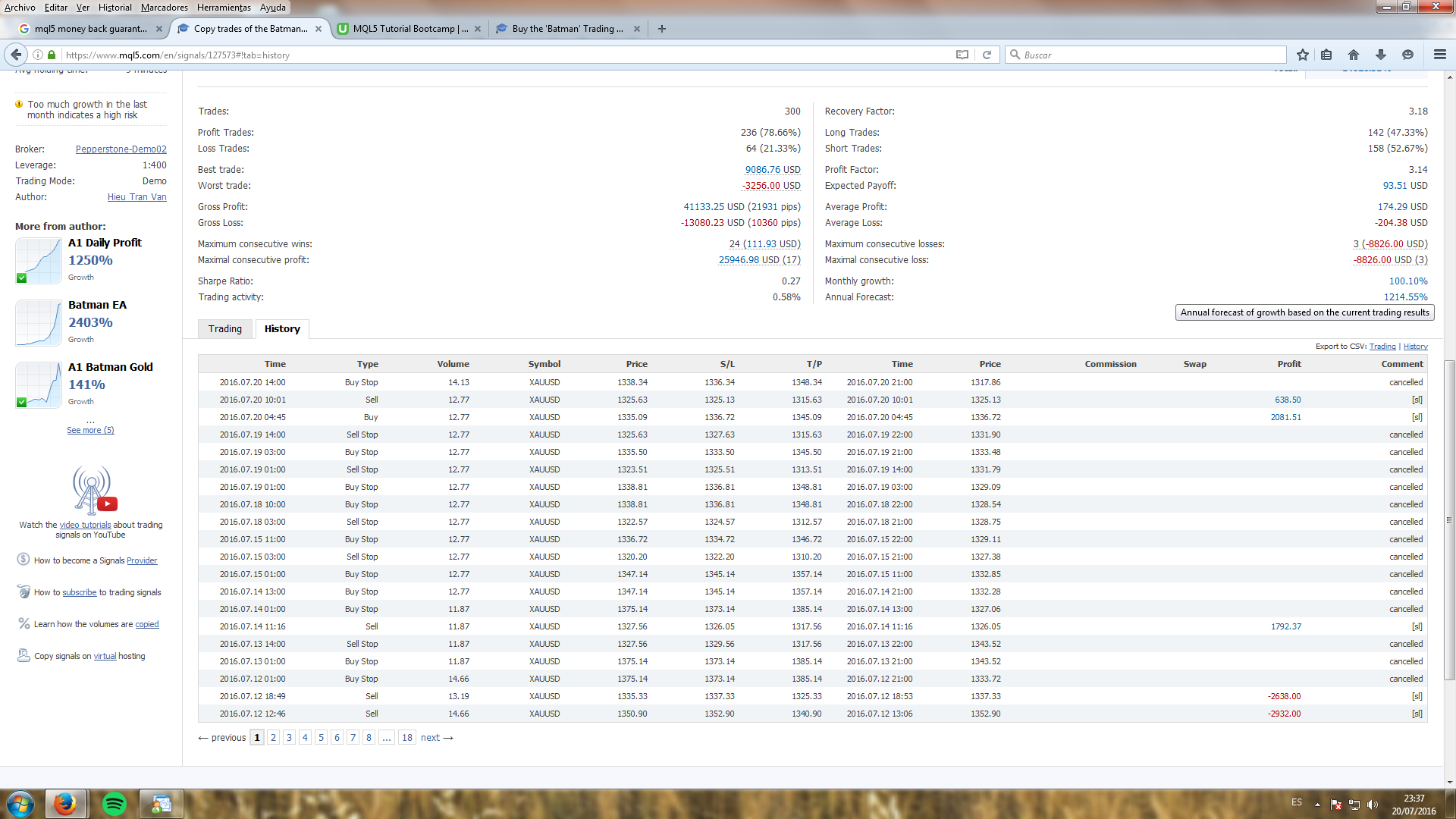Click Spotify icon in taskbar
This screenshot has width=1456, height=819.
pyautogui.click(x=115, y=804)
